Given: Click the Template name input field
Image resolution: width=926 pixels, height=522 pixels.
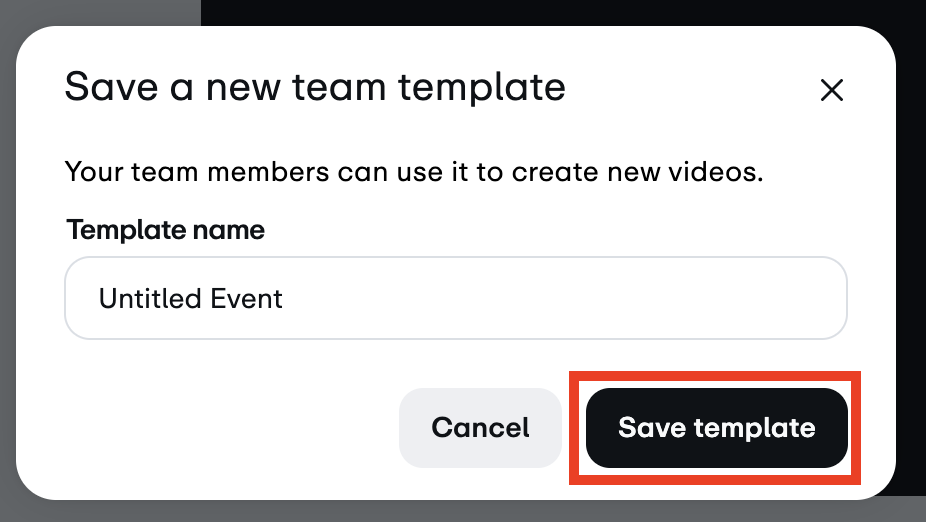Looking at the screenshot, I should click(456, 298).
